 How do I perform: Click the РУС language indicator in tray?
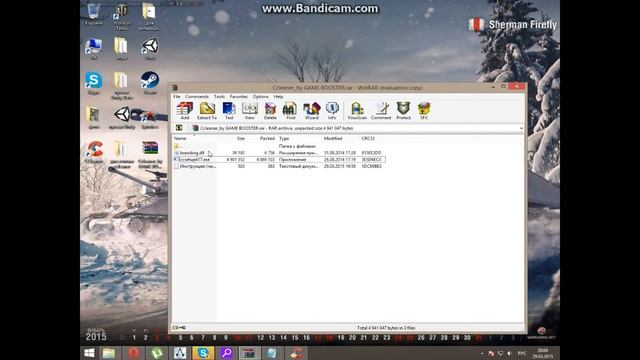click(x=522, y=353)
